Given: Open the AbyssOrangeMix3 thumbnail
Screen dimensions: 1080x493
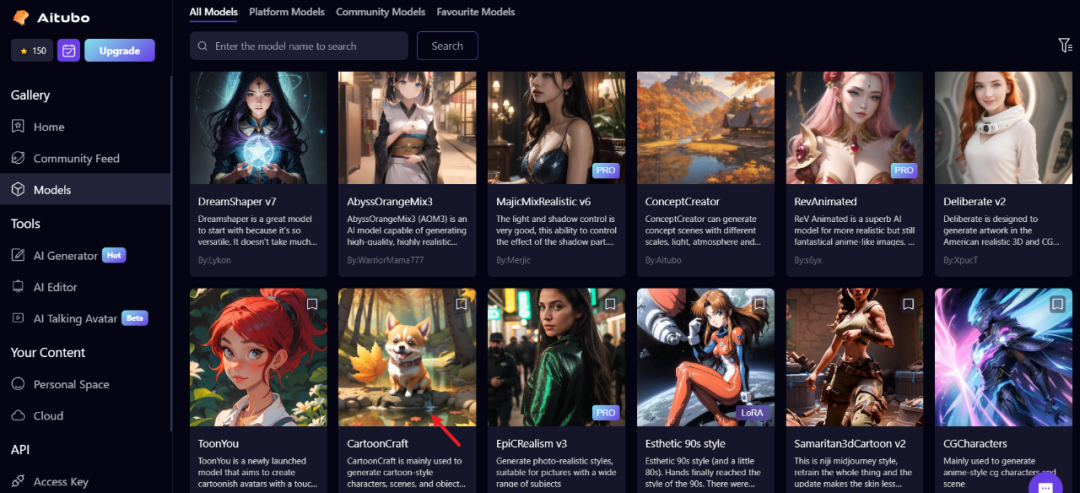Looking at the screenshot, I should click(x=407, y=127).
